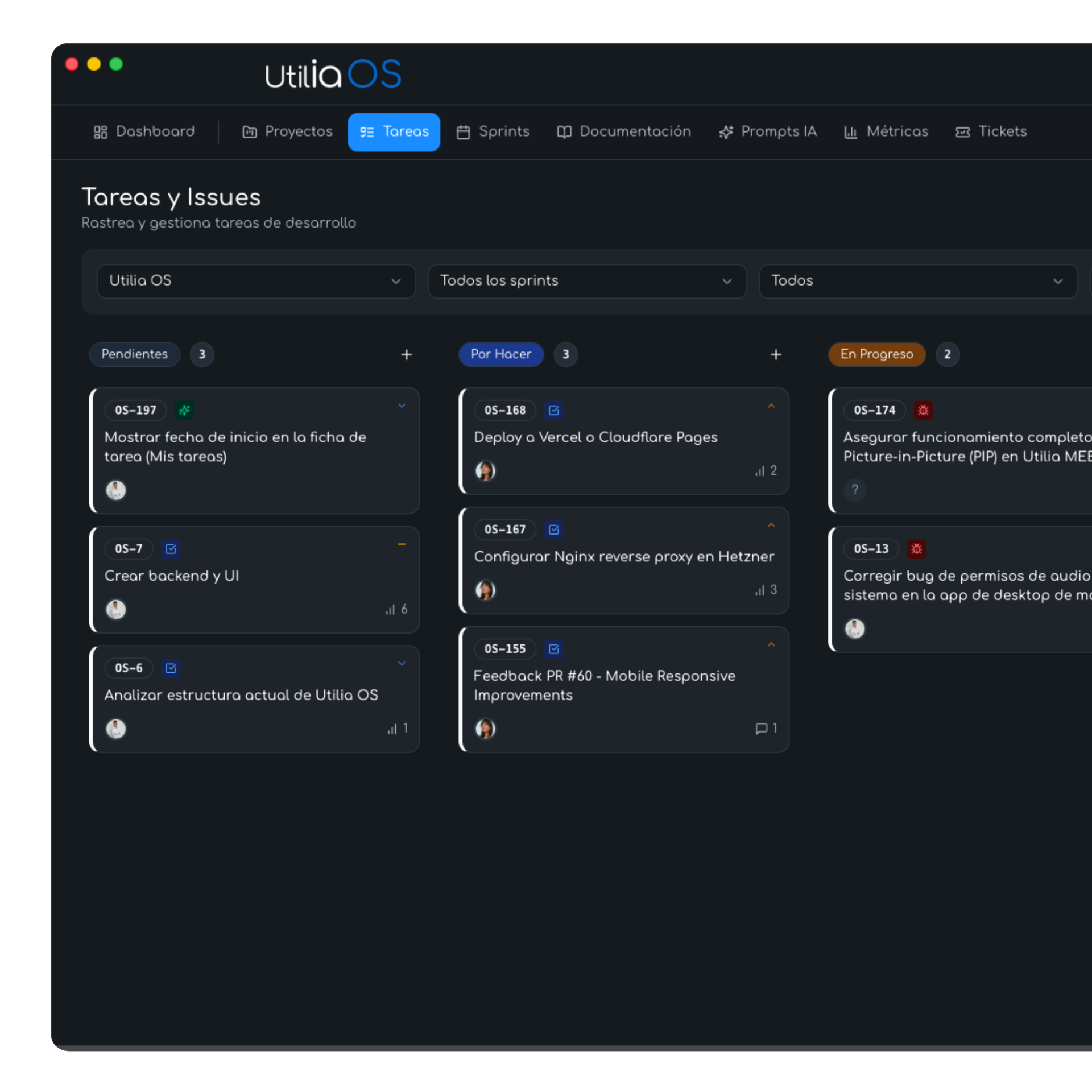Click the question mark icon on OS-174
The width and height of the screenshot is (1092, 1092).
click(x=855, y=490)
